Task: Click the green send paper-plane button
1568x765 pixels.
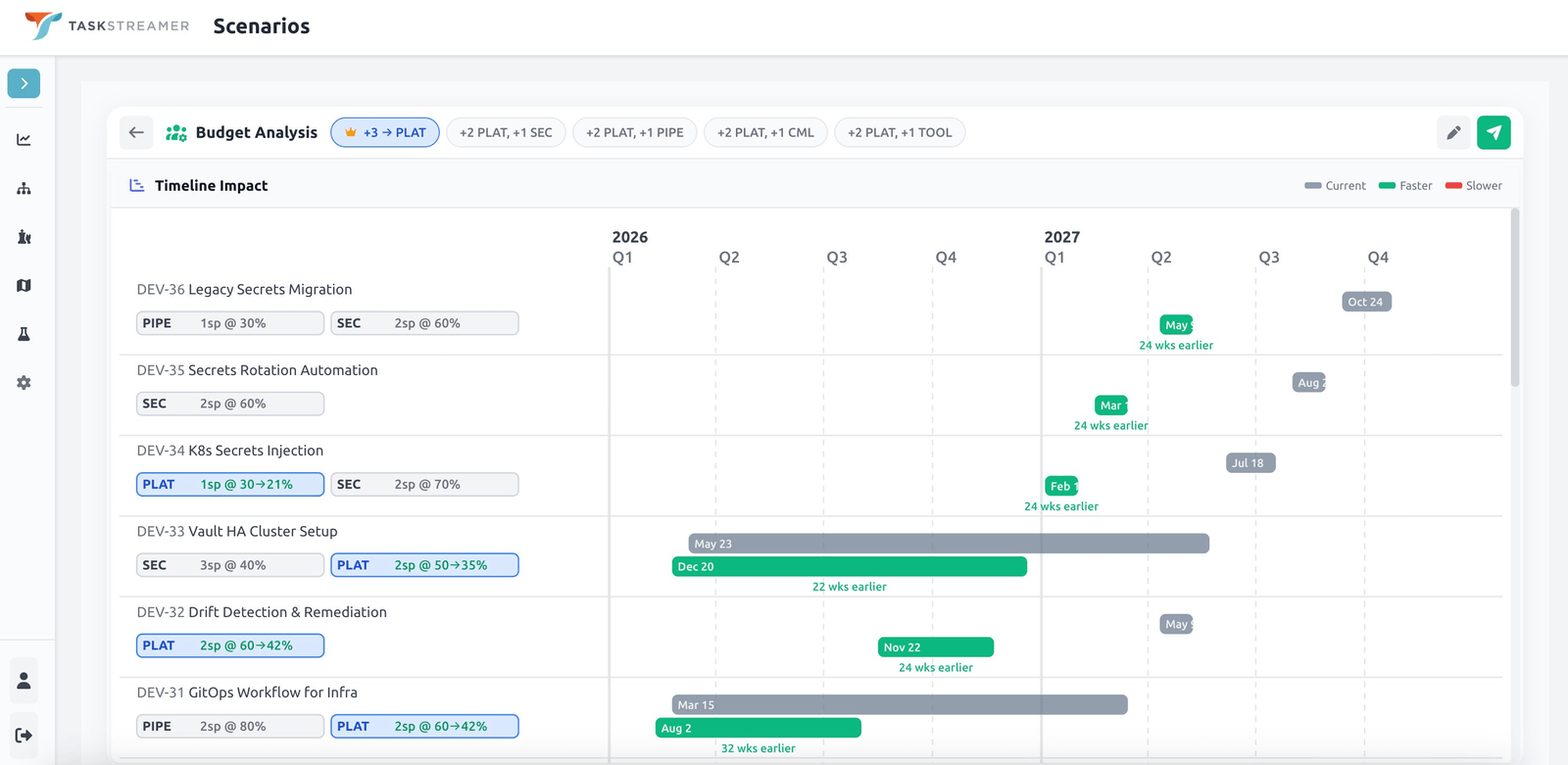Action: click(1494, 132)
